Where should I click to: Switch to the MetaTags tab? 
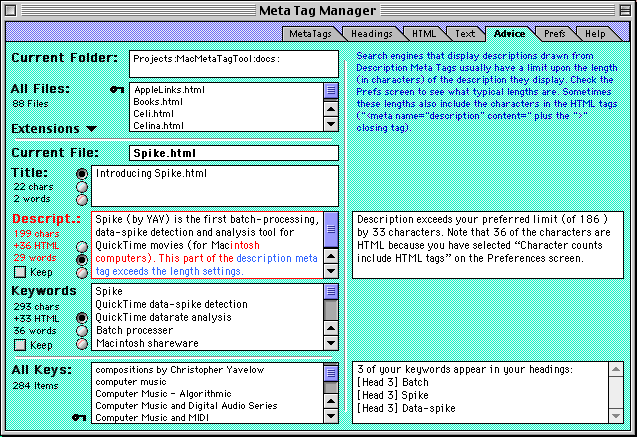point(310,34)
